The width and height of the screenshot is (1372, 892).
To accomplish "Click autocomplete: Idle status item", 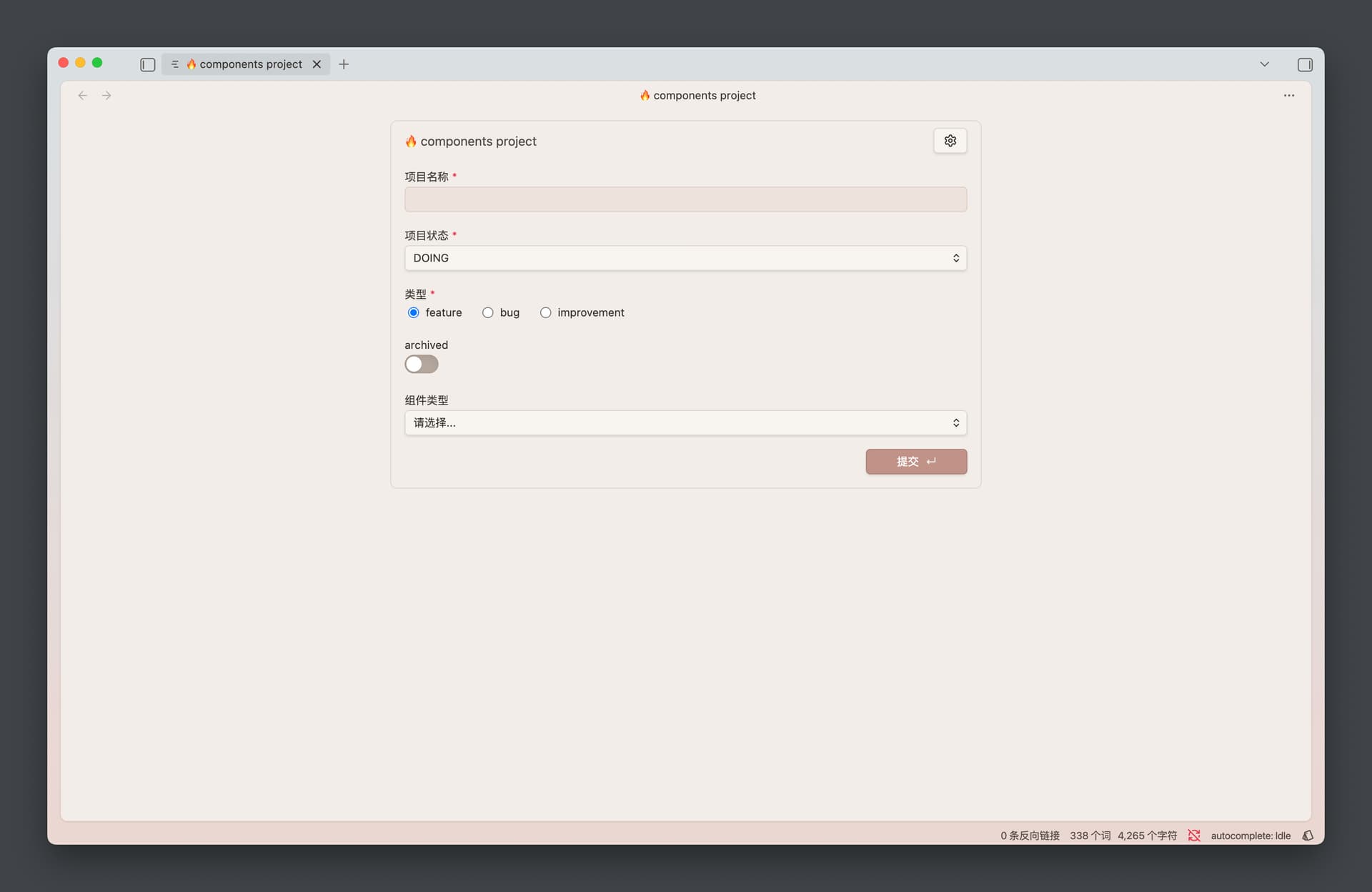I will tap(1251, 836).
